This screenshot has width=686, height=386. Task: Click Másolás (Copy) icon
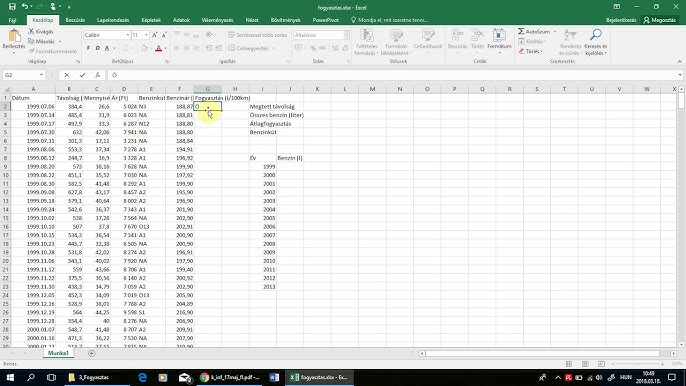(x=32, y=41)
